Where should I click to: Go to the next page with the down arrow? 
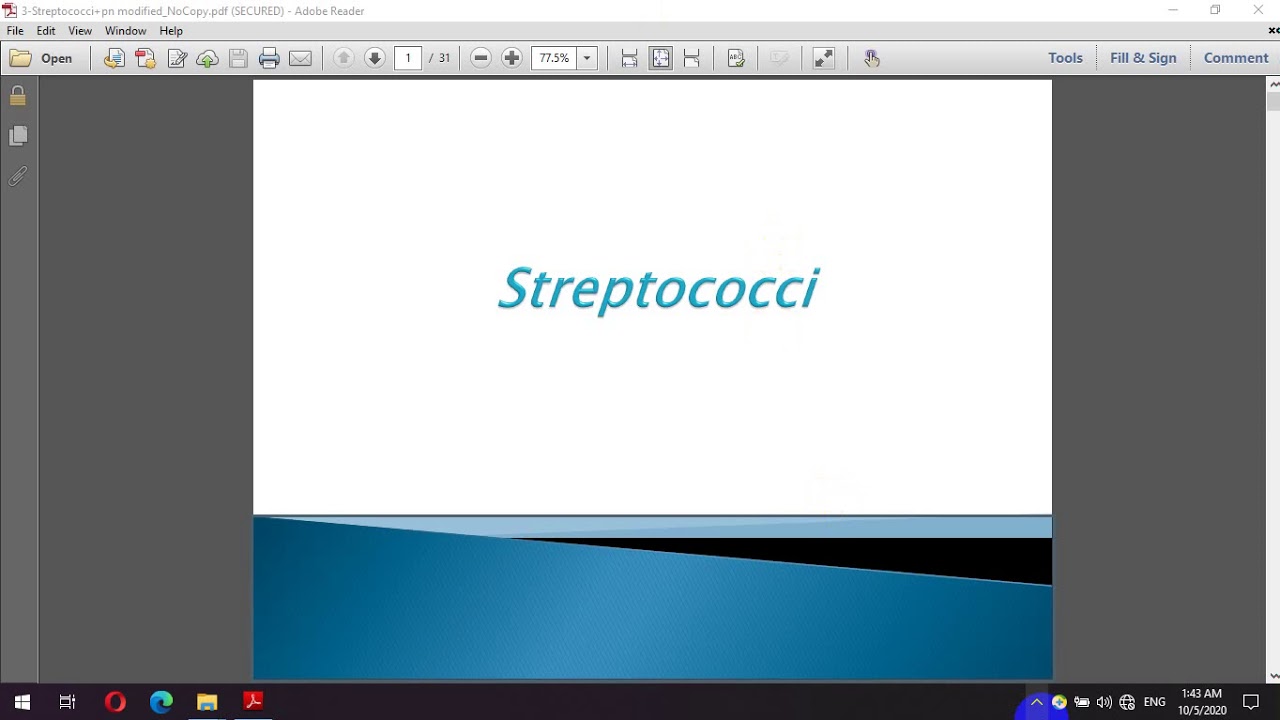click(374, 58)
